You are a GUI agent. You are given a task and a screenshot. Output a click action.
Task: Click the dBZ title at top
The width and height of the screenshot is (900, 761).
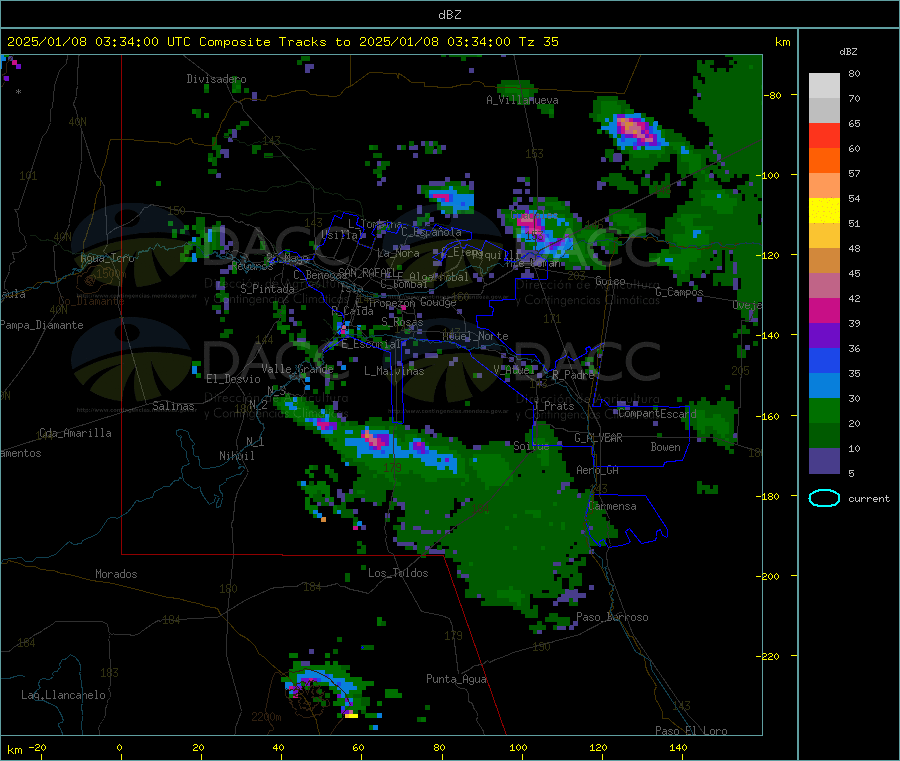coord(449,15)
